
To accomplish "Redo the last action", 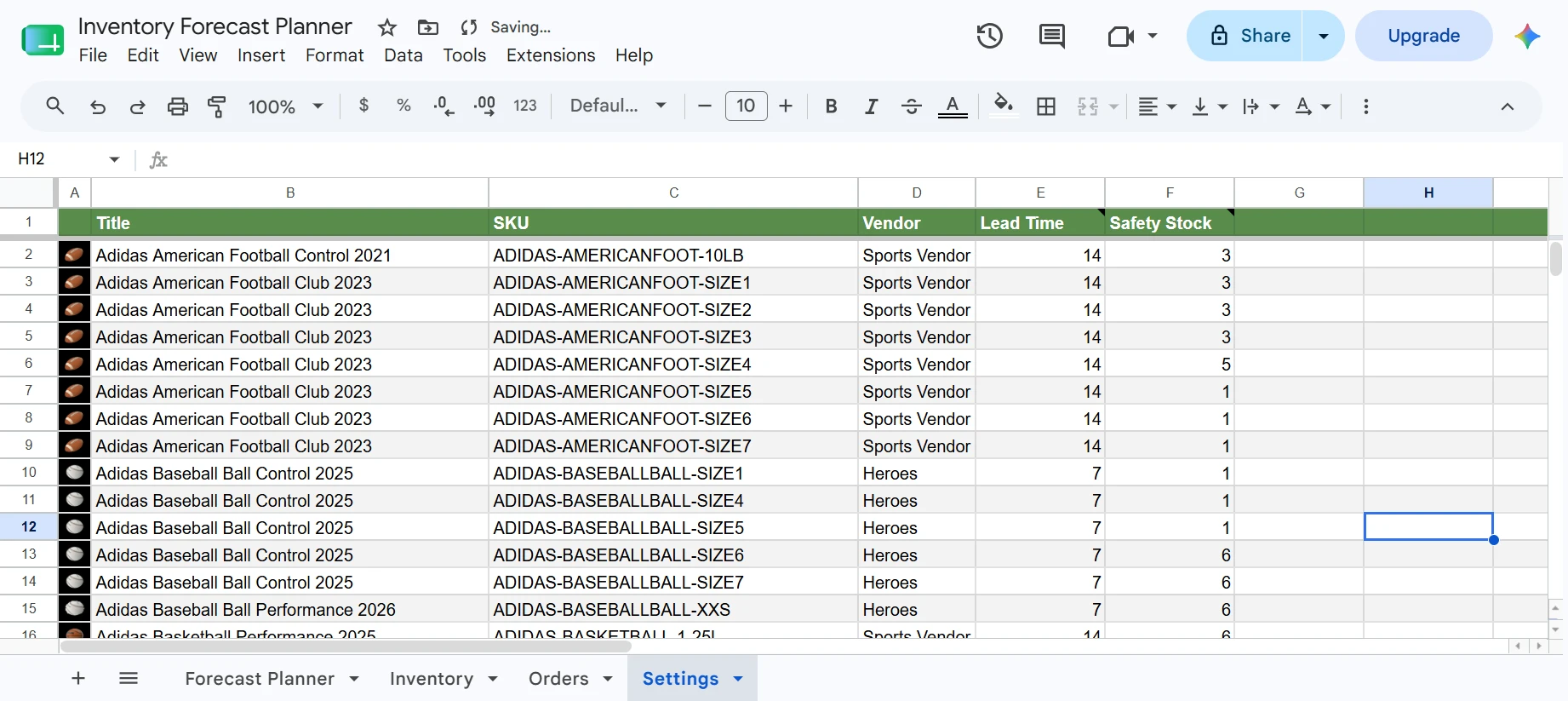I will 137,106.
